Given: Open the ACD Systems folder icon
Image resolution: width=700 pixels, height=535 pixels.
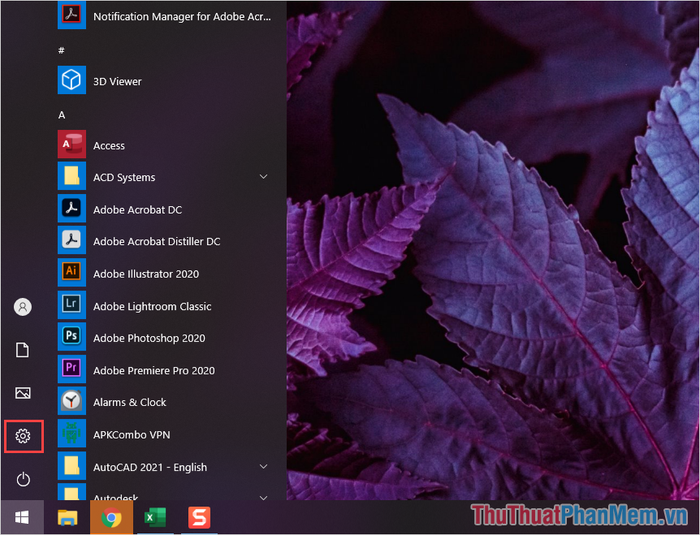Looking at the screenshot, I should pyautogui.click(x=71, y=176).
